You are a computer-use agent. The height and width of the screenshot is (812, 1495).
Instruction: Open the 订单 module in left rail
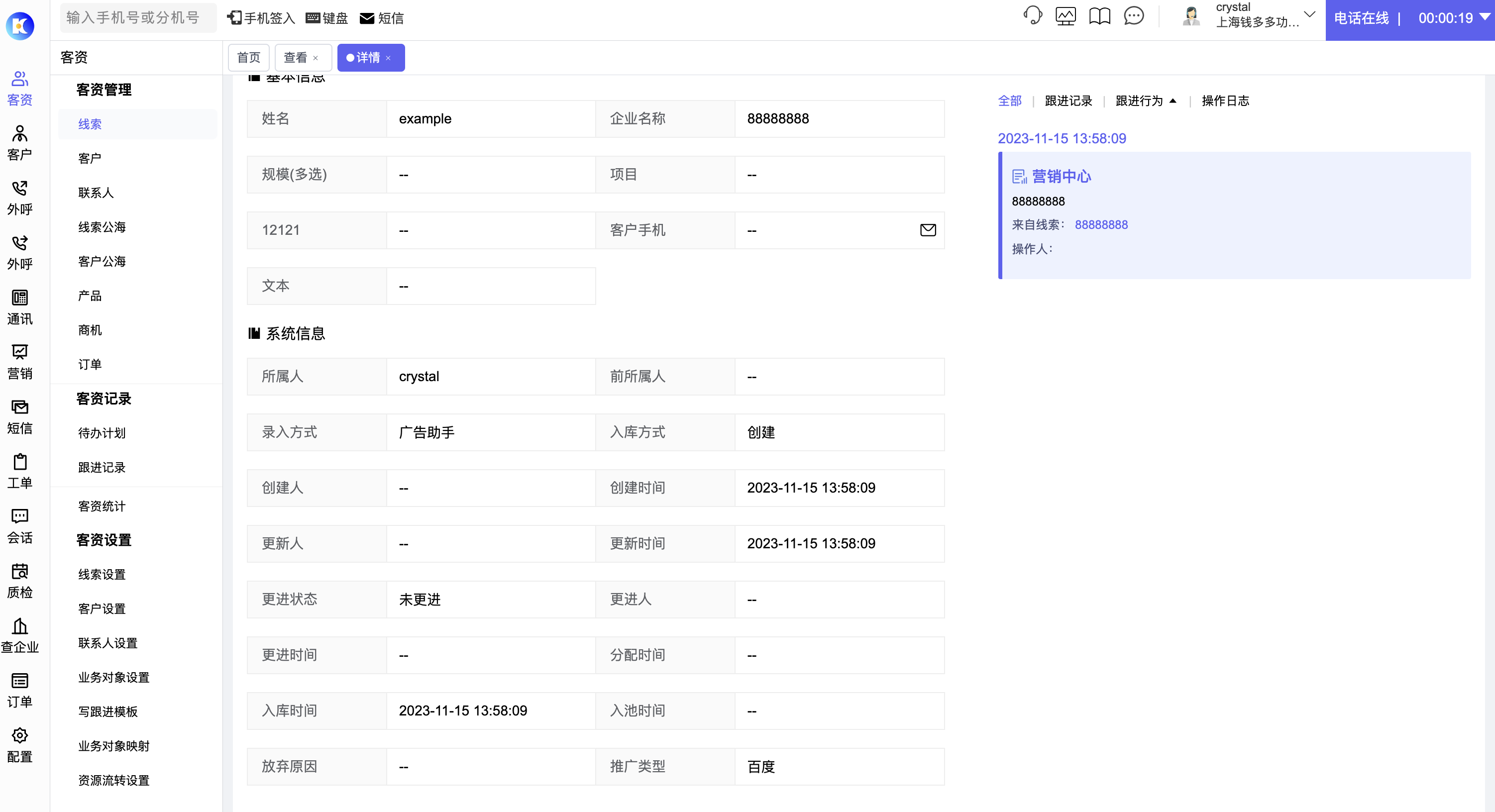coord(20,690)
